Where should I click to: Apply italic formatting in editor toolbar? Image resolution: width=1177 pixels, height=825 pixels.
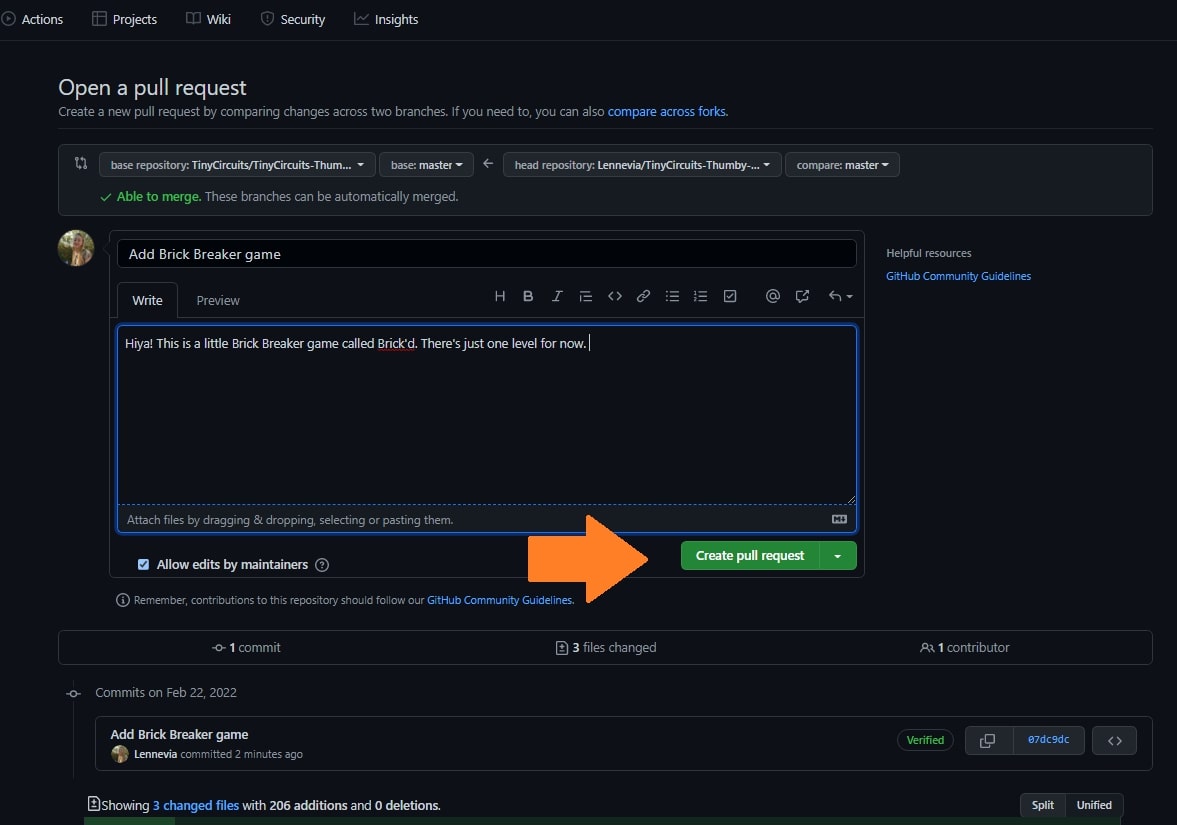point(557,296)
